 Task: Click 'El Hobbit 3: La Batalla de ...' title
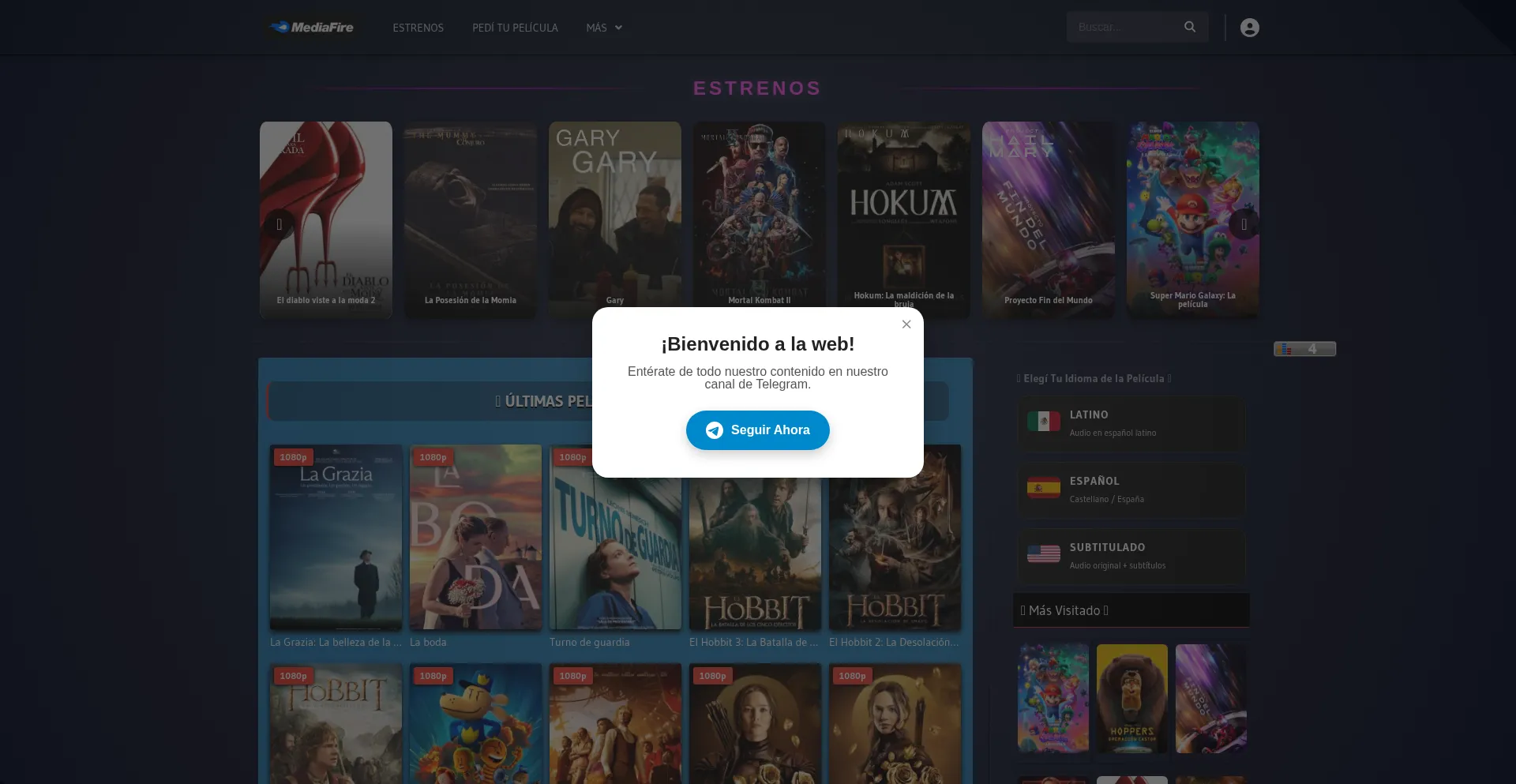tap(753, 643)
